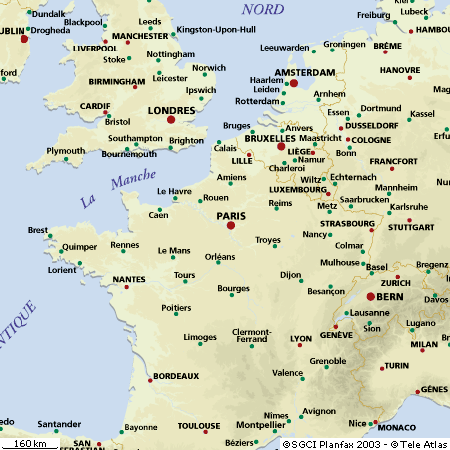Click the Nantes marker dot
Screen dimensions: 450x450
(x=127, y=287)
